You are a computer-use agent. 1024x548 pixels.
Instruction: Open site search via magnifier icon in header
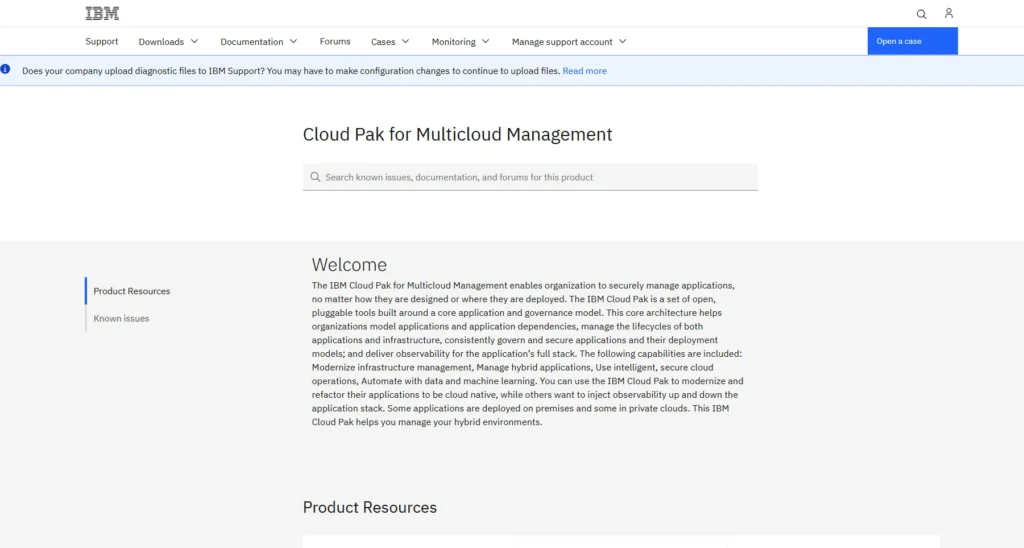point(921,14)
